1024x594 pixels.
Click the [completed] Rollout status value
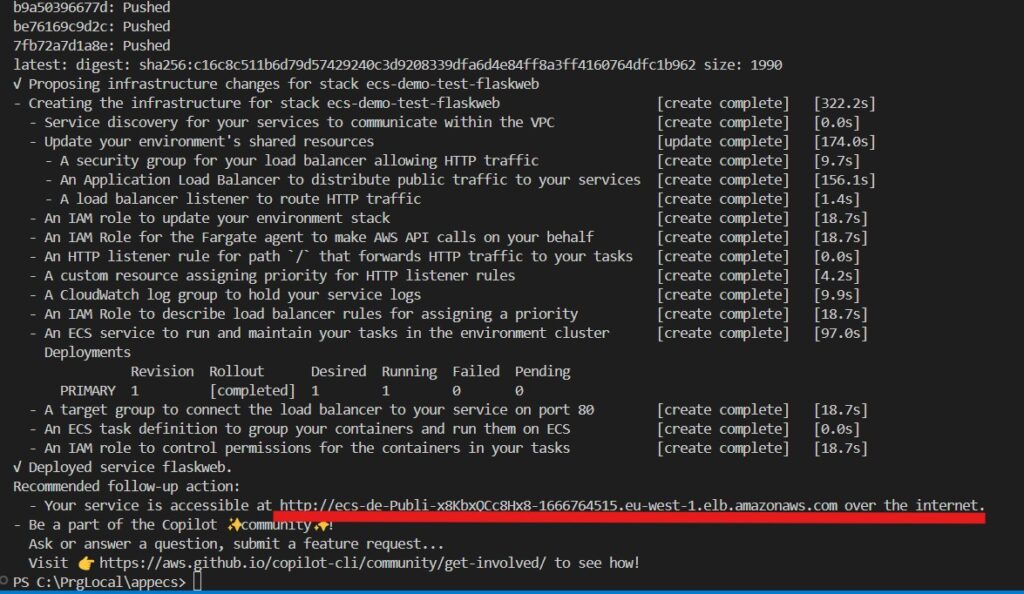(x=252, y=390)
